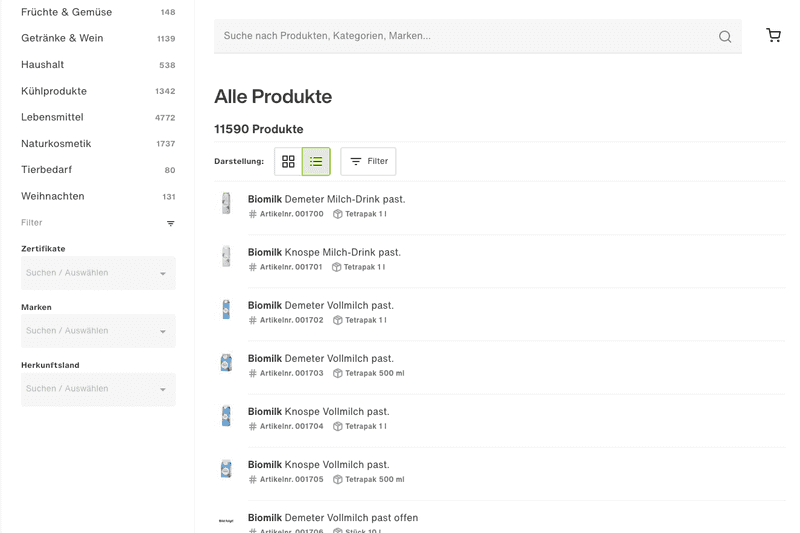The width and height of the screenshot is (800, 533).
Task: Open Biomilk Knospe Vollmilch past. 001704
Action: point(319,412)
